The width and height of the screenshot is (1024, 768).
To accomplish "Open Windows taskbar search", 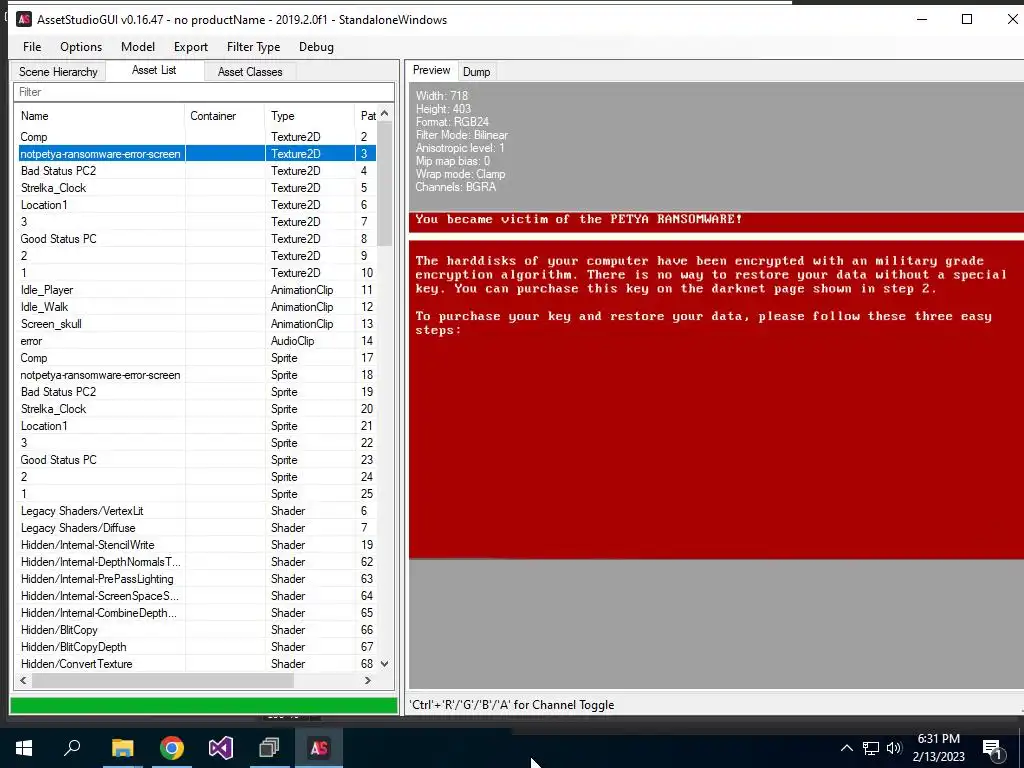I will click(72, 748).
